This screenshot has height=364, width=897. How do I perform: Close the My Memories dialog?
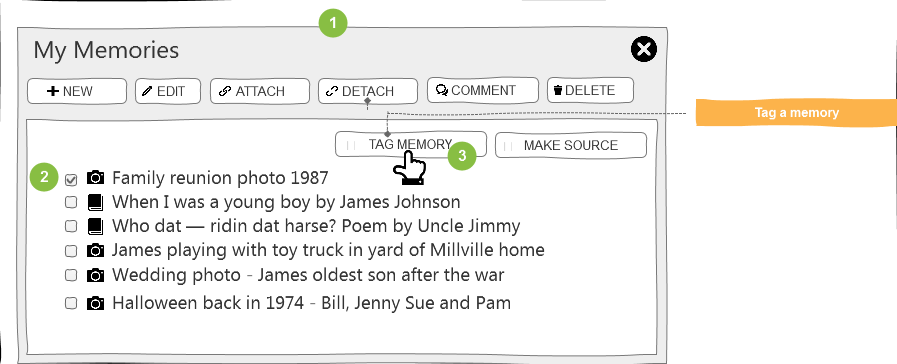pyautogui.click(x=644, y=49)
